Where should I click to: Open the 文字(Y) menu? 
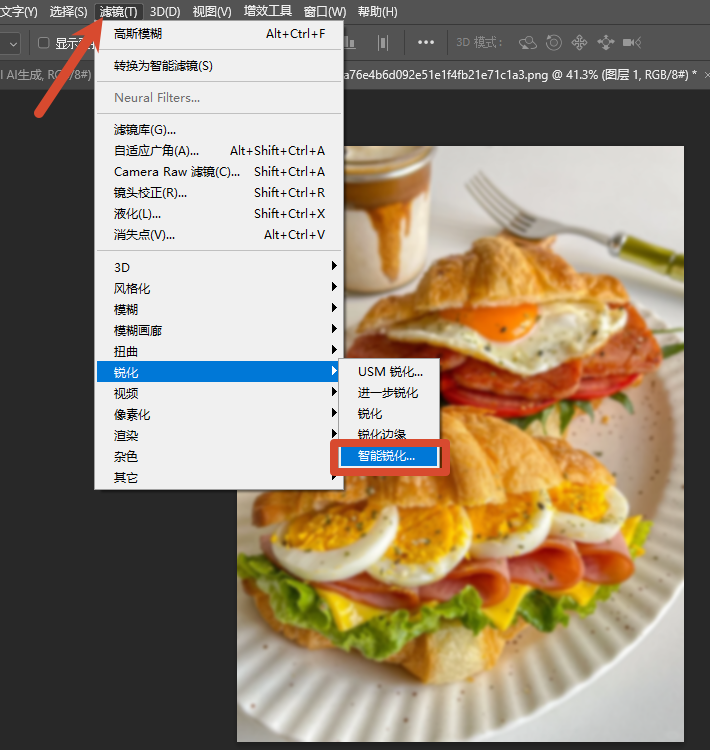click(x=18, y=11)
